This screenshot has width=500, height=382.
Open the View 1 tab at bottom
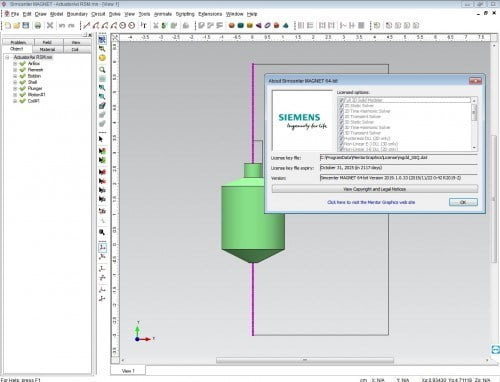pyautogui.click(x=128, y=371)
